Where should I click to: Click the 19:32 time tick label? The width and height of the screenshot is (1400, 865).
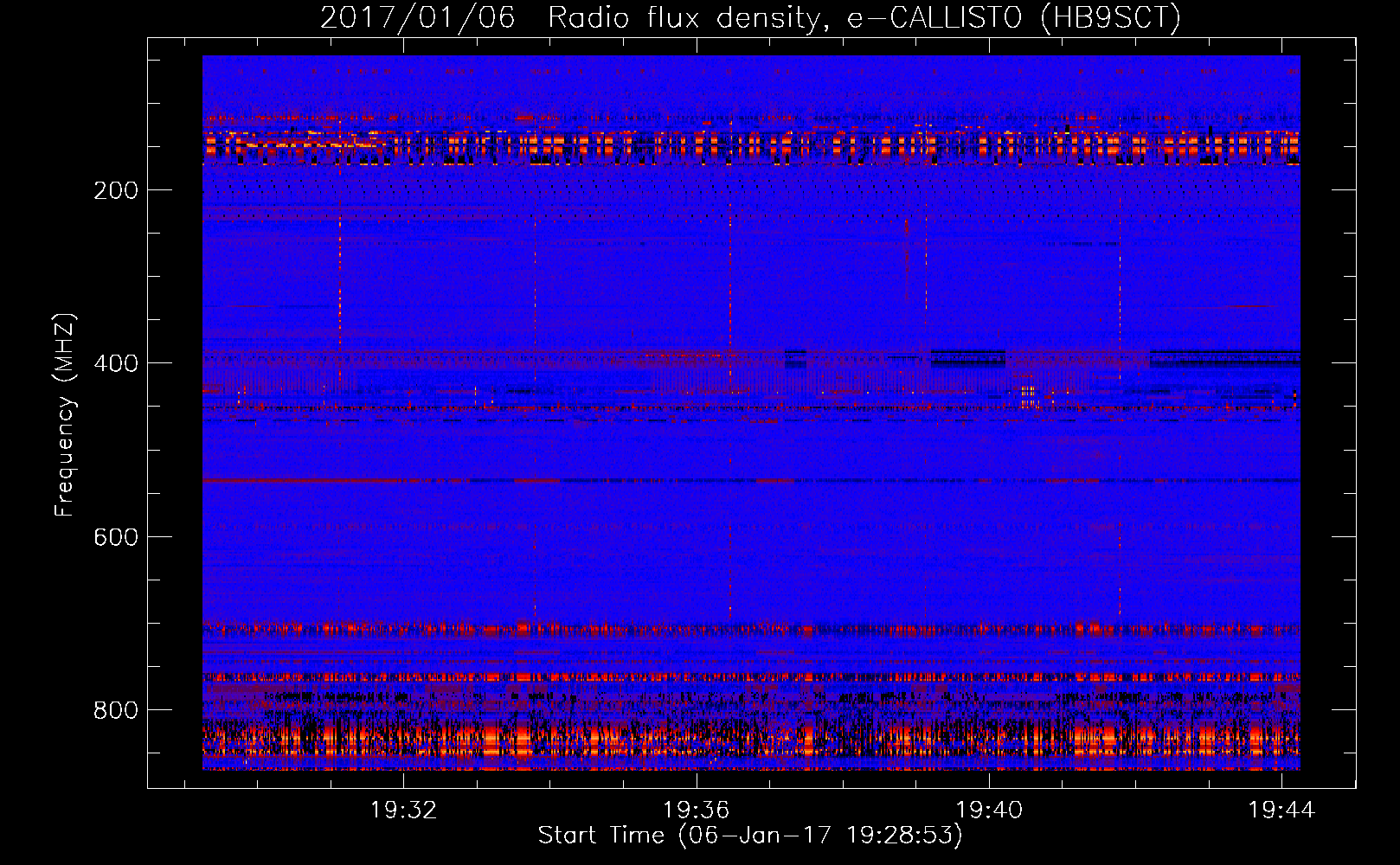pos(404,811)
